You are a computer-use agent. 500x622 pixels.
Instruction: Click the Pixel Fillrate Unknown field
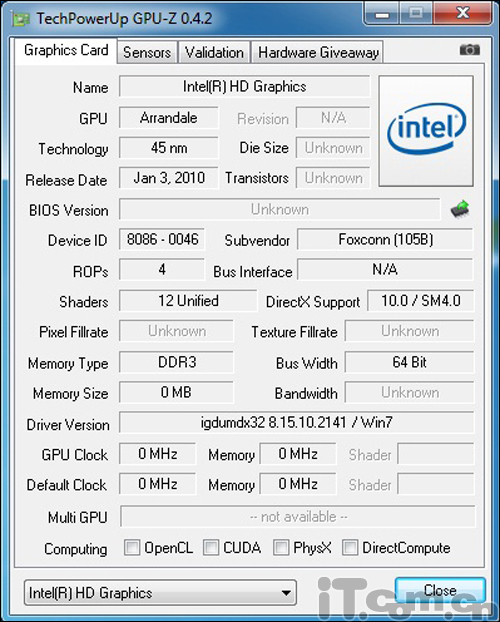(x=176, y=331)
